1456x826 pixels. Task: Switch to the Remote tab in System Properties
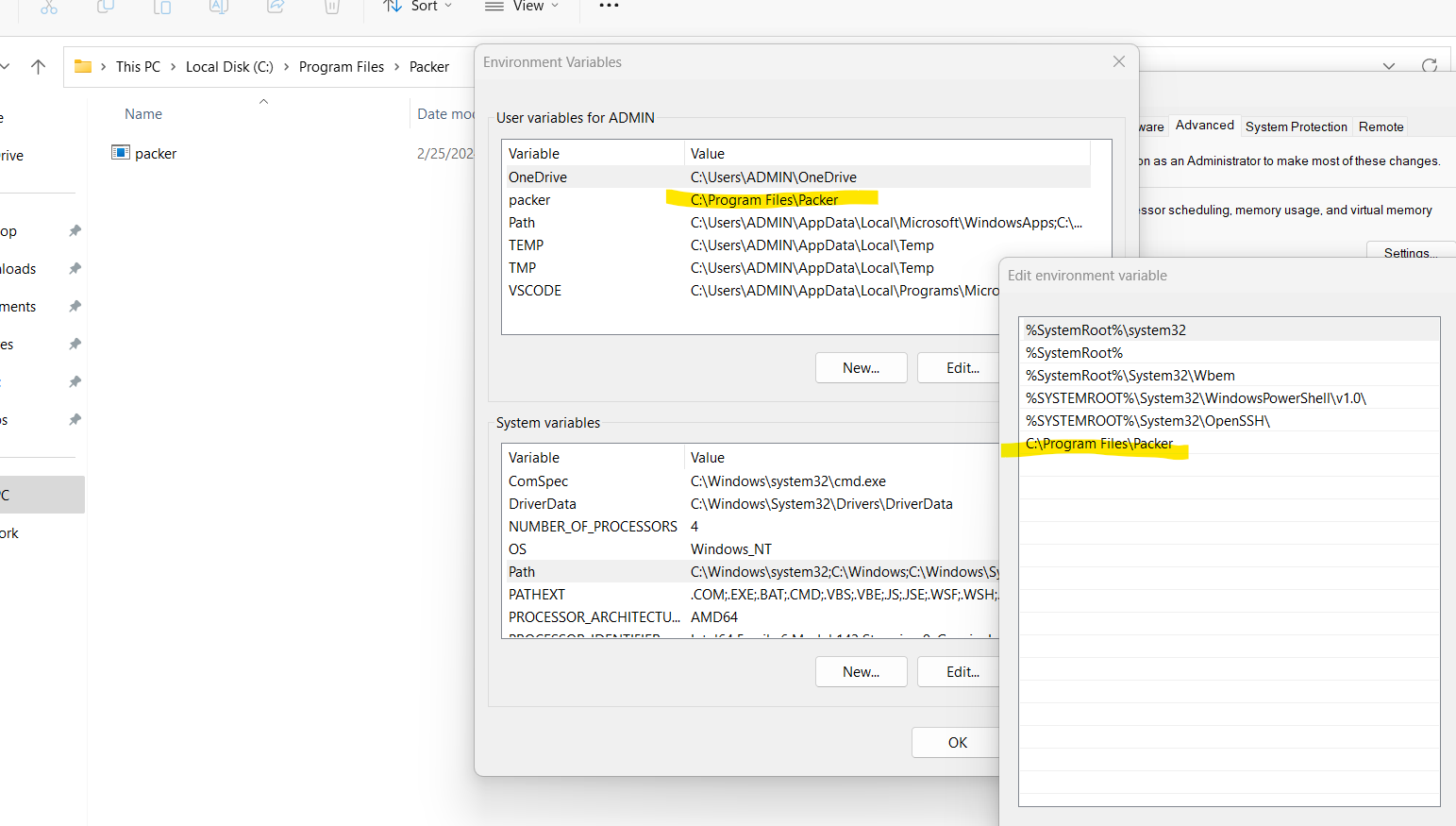[x=1381, y=126]
